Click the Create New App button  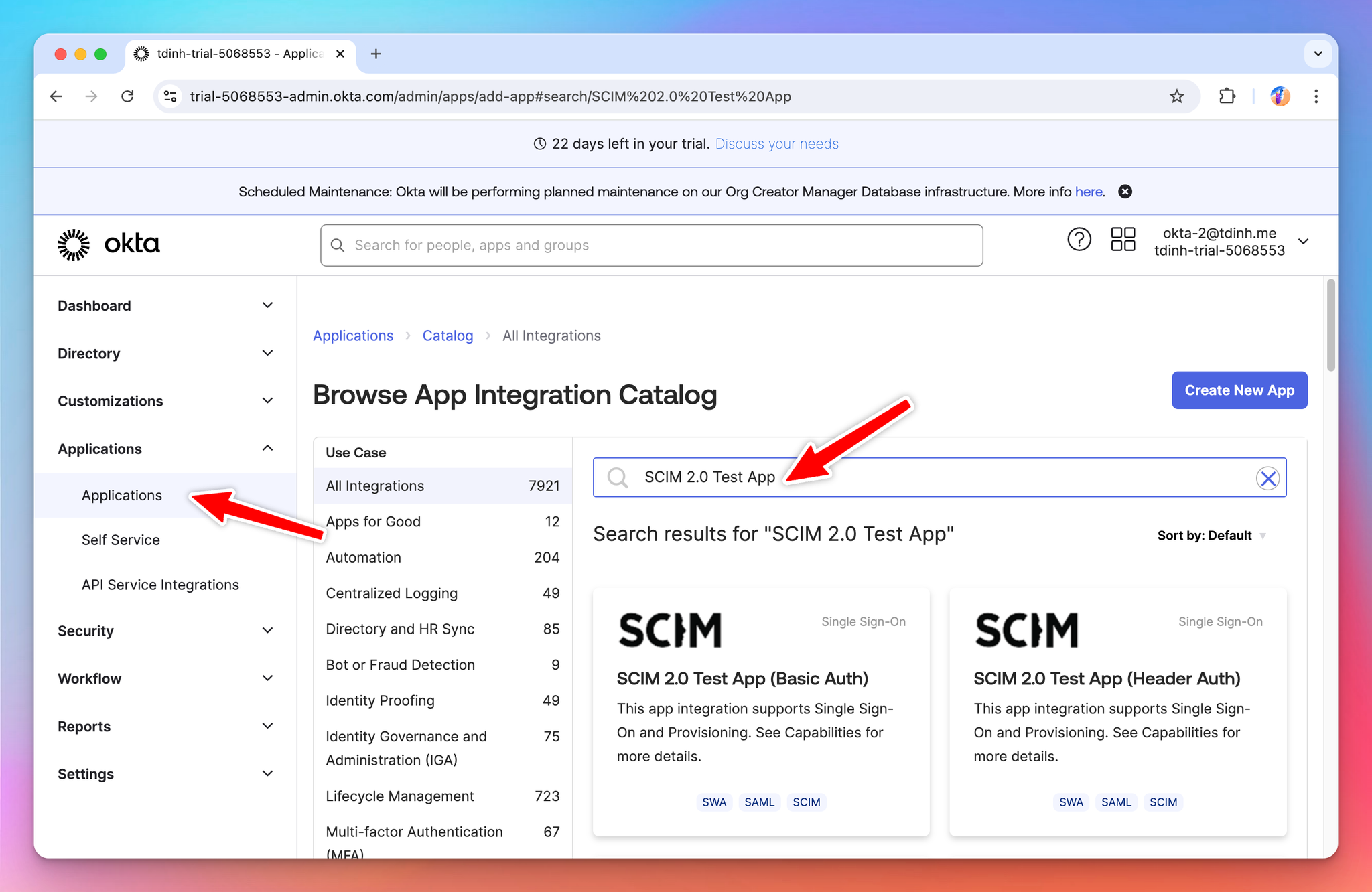(x=1239, y=390)
